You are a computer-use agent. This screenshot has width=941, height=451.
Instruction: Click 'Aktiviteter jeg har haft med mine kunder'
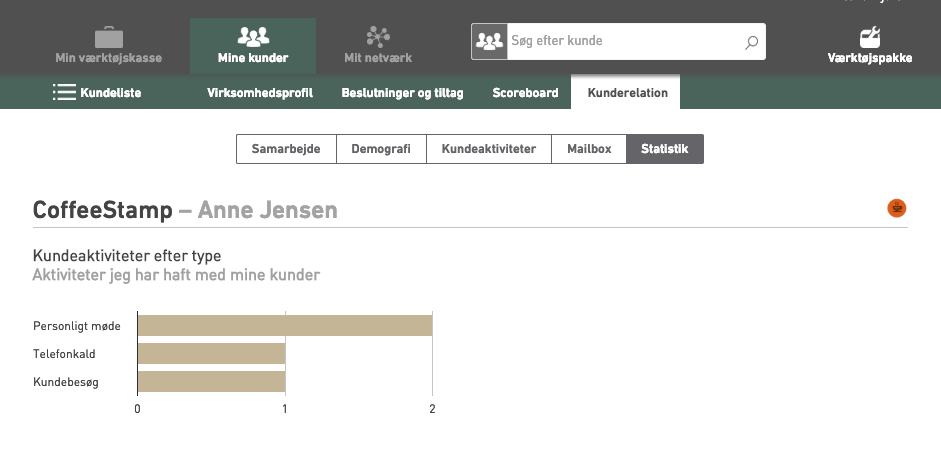[x=176, y=275]
